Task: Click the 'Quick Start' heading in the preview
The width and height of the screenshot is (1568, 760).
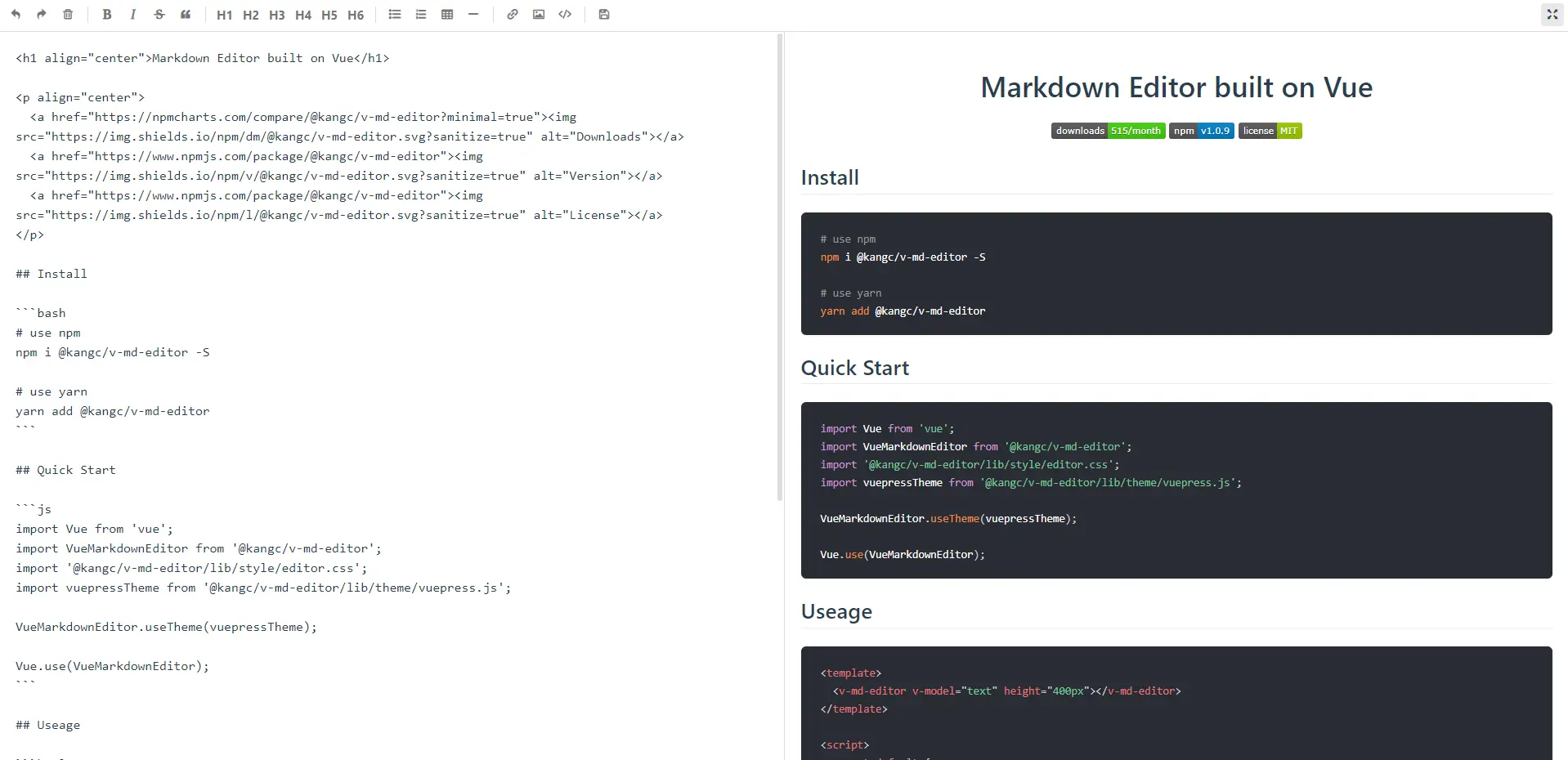Action: click(855, 368)
